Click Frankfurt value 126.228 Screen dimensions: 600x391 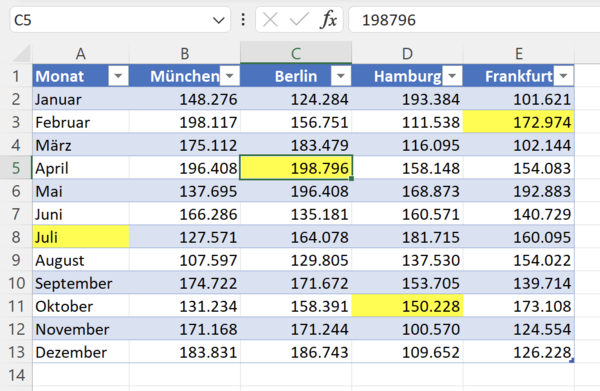pyautogui.click(x=518, y=352)
